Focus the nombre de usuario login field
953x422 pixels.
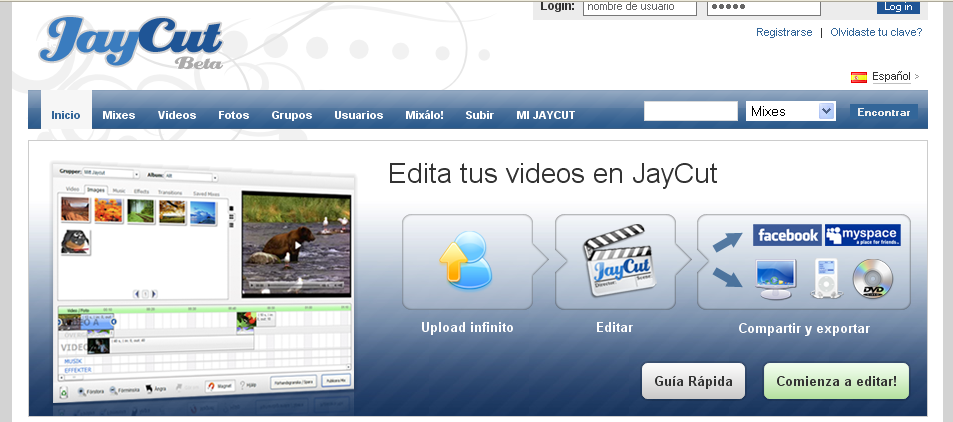click(640, 7)
